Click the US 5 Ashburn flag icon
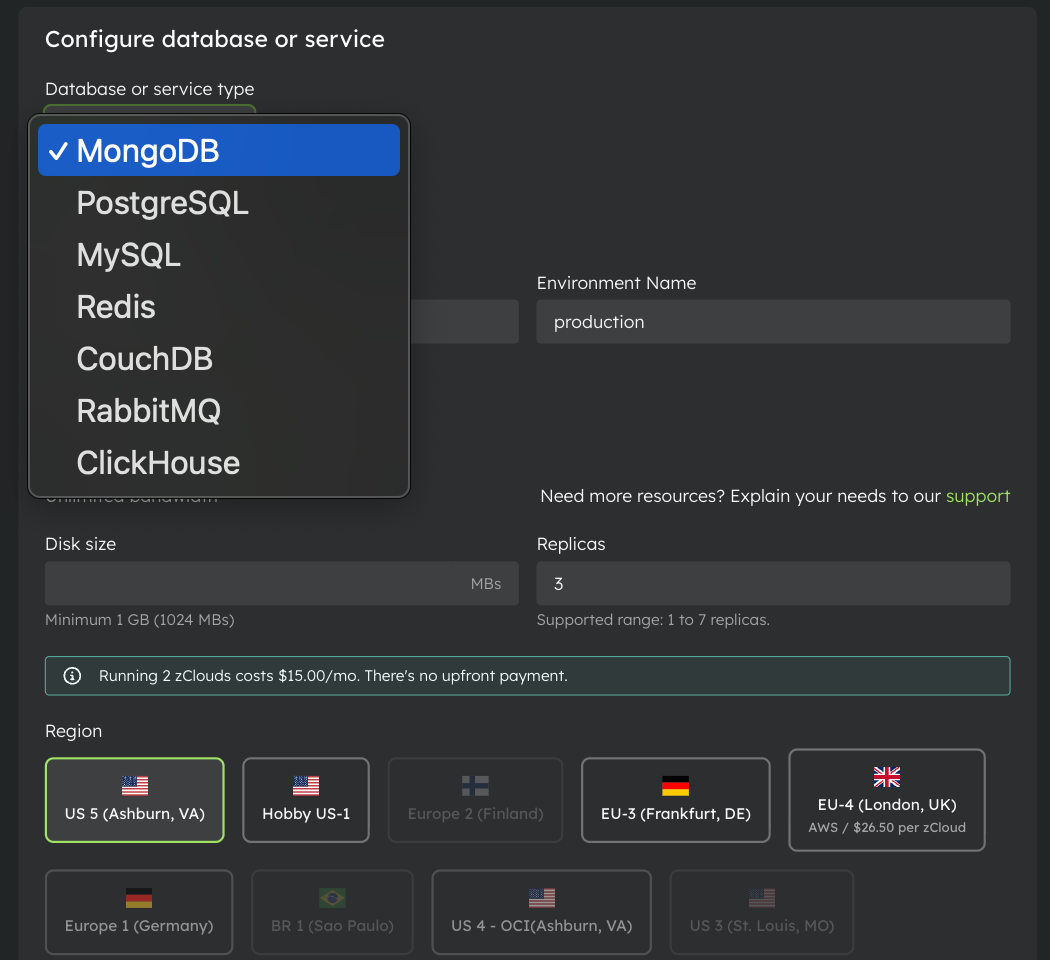Screen dimensions: 1050x960 (x=135, y=786)
